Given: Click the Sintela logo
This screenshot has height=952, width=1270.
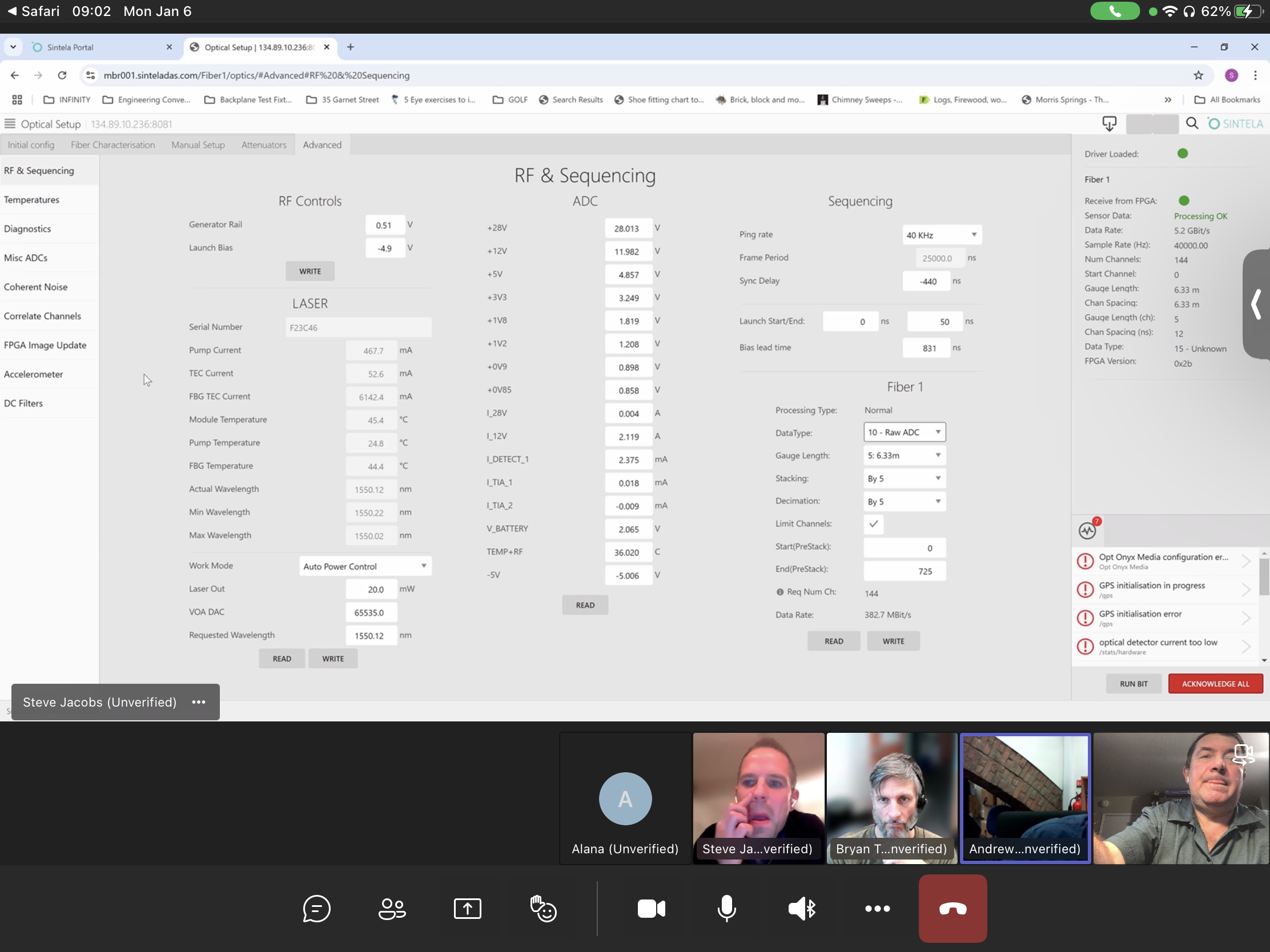Looking at the screenshot, I should coord(1235,124).
